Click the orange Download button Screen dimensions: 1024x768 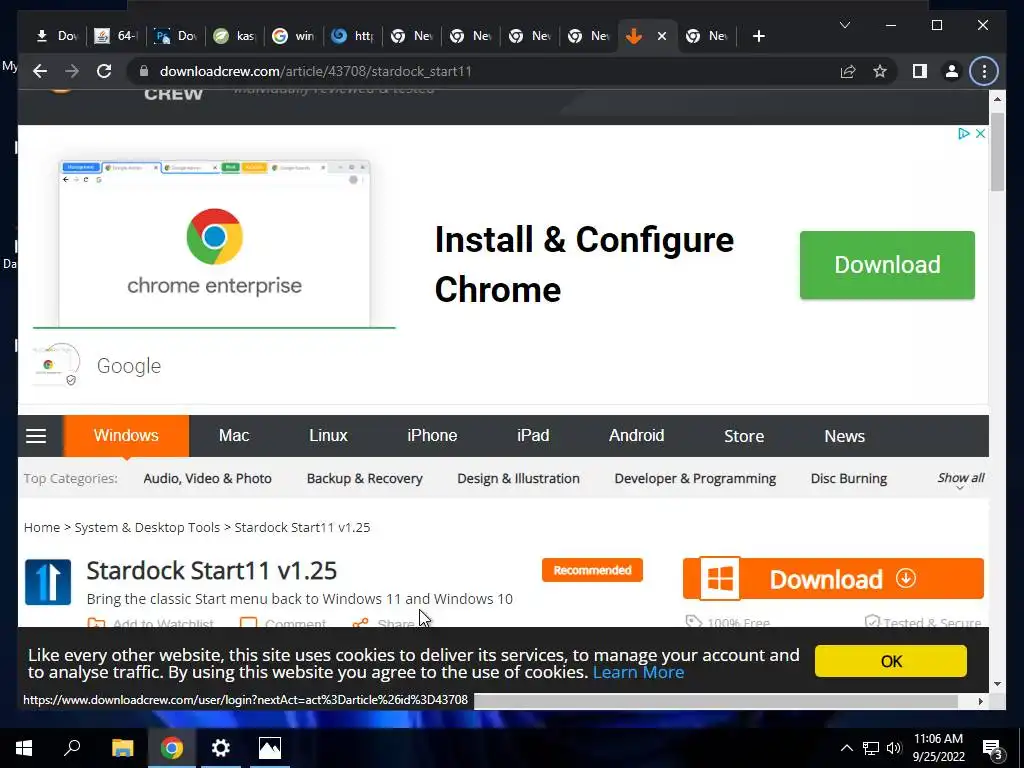(833, 579)
